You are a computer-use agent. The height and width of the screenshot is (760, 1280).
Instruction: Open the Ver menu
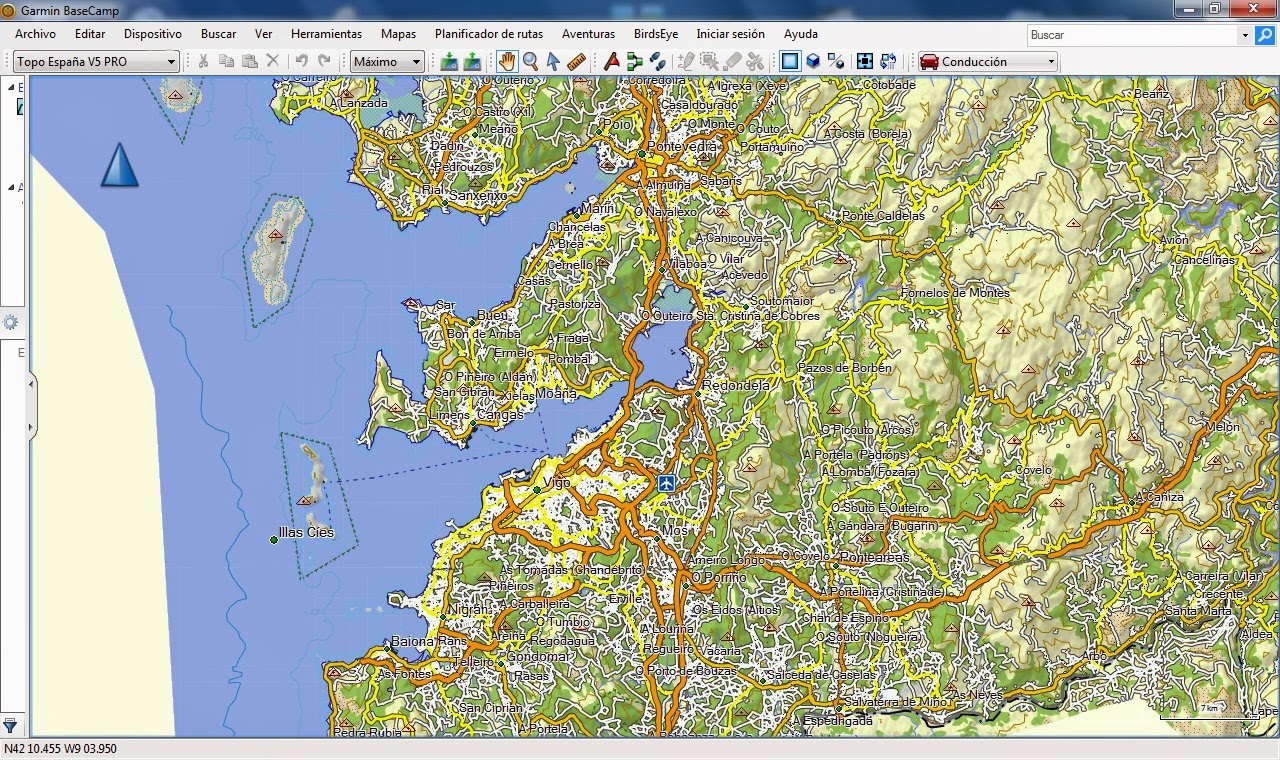click(263, 34)
